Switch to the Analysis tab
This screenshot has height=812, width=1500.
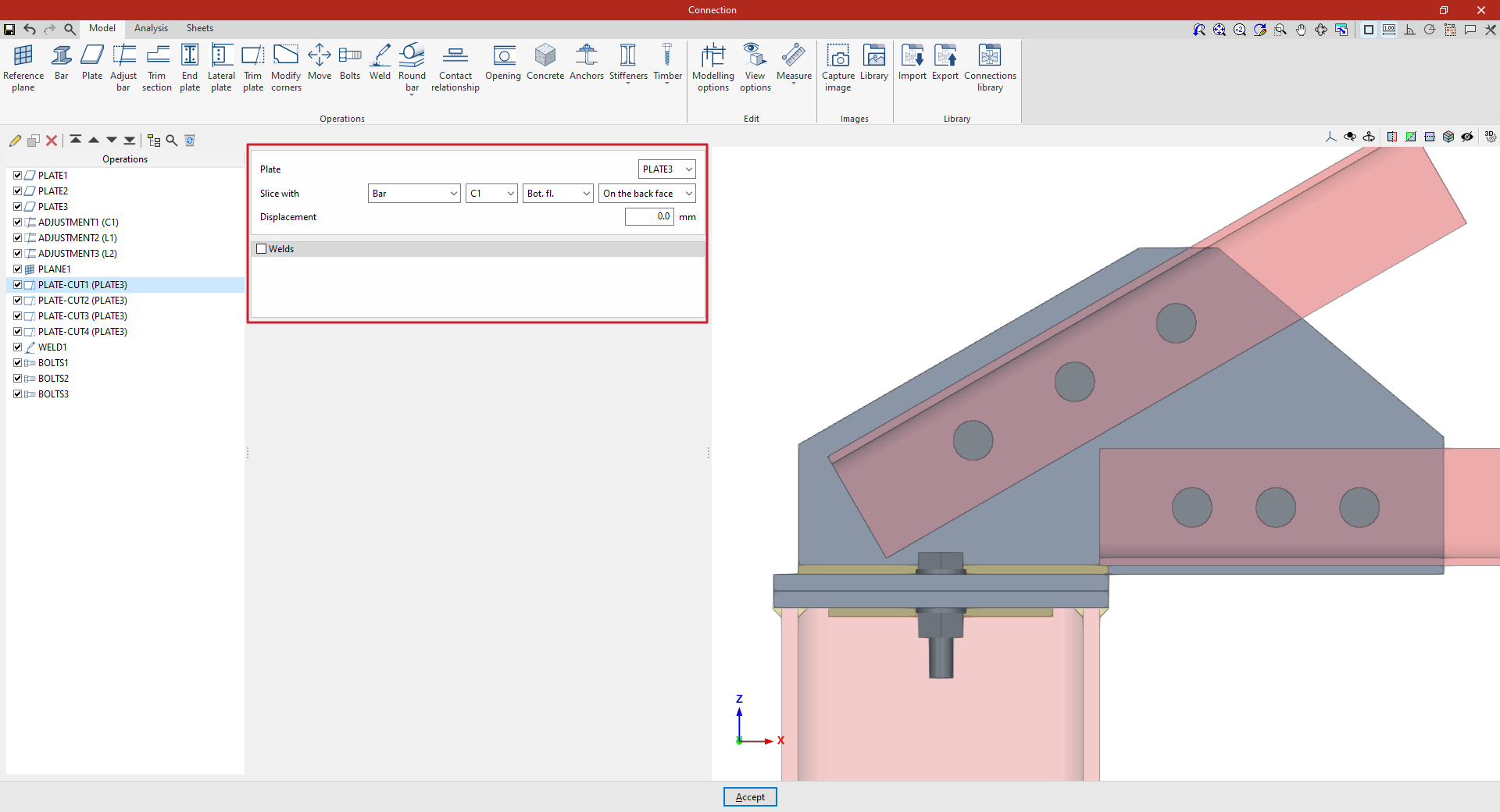[x=151, y=28]
